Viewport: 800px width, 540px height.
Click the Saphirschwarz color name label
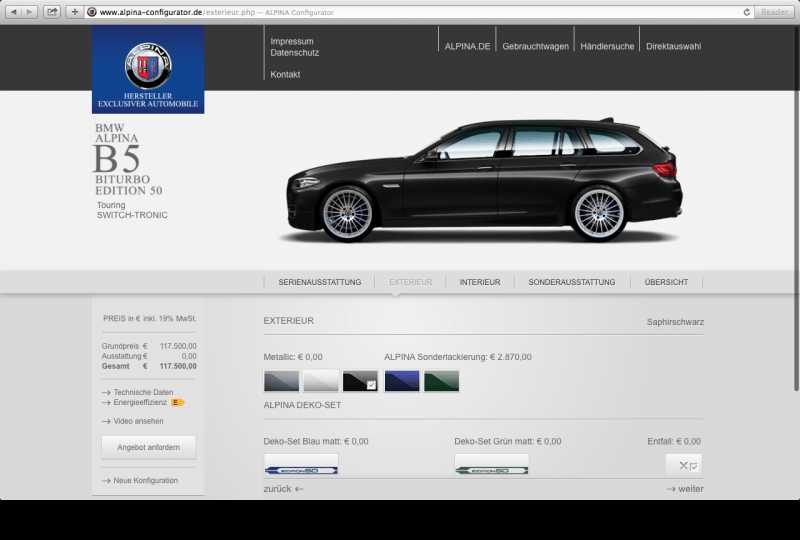[675, 322]
